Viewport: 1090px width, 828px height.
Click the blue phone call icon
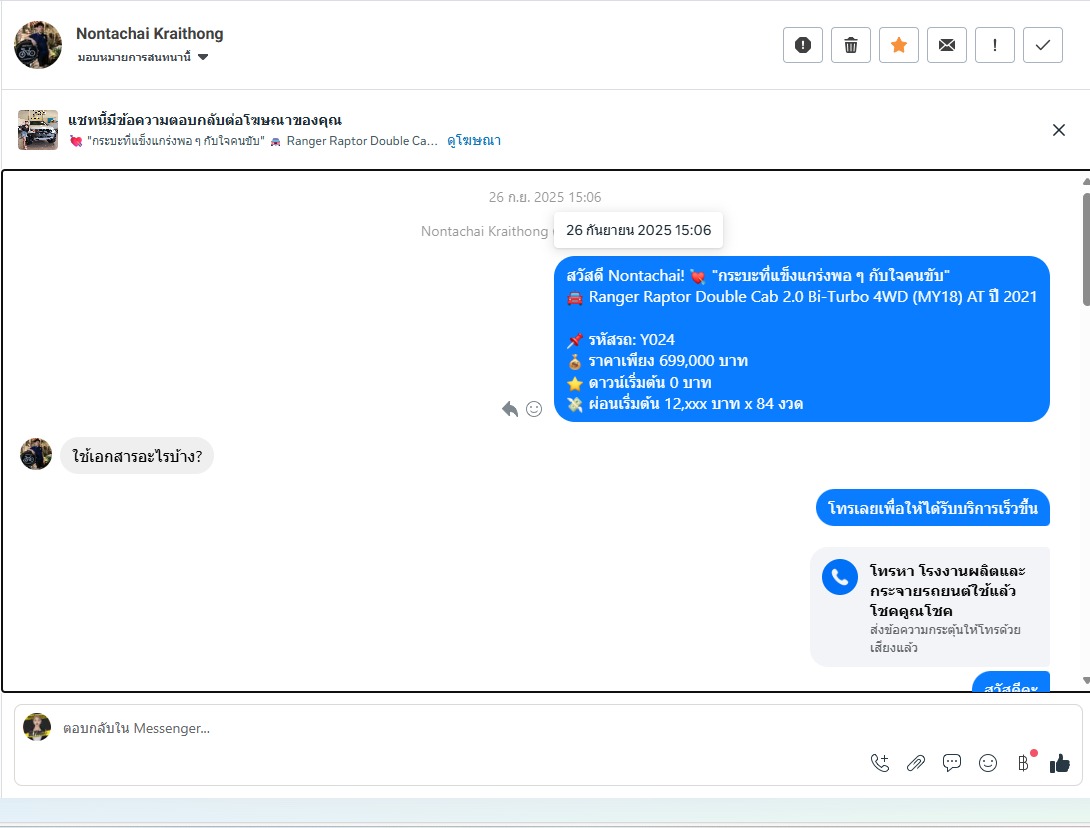pos(840,577)
